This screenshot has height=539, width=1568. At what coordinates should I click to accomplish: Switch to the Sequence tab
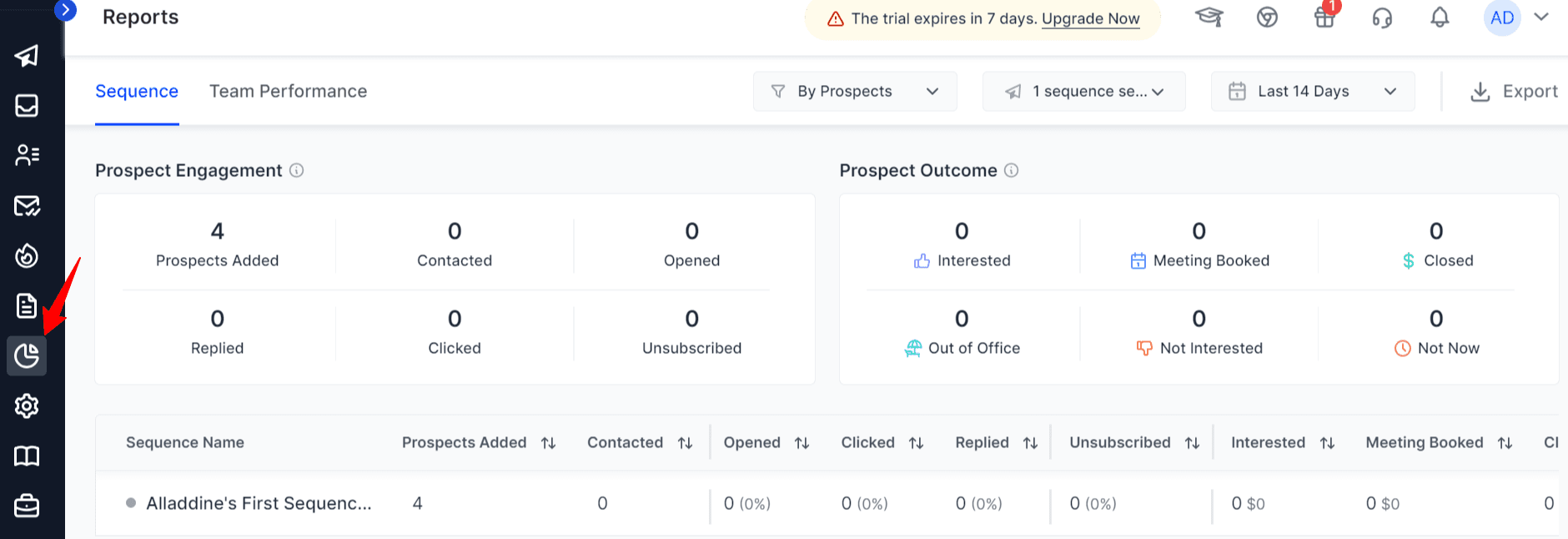pyautogui.click(x=137, y=91)
